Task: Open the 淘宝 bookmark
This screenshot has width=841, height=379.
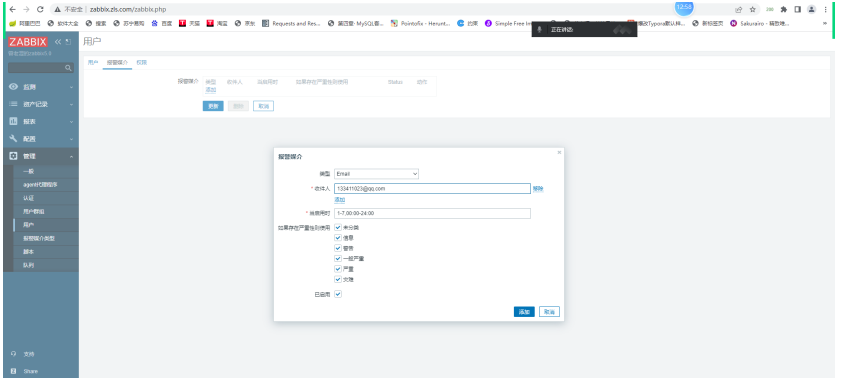Action: point(217,24)
